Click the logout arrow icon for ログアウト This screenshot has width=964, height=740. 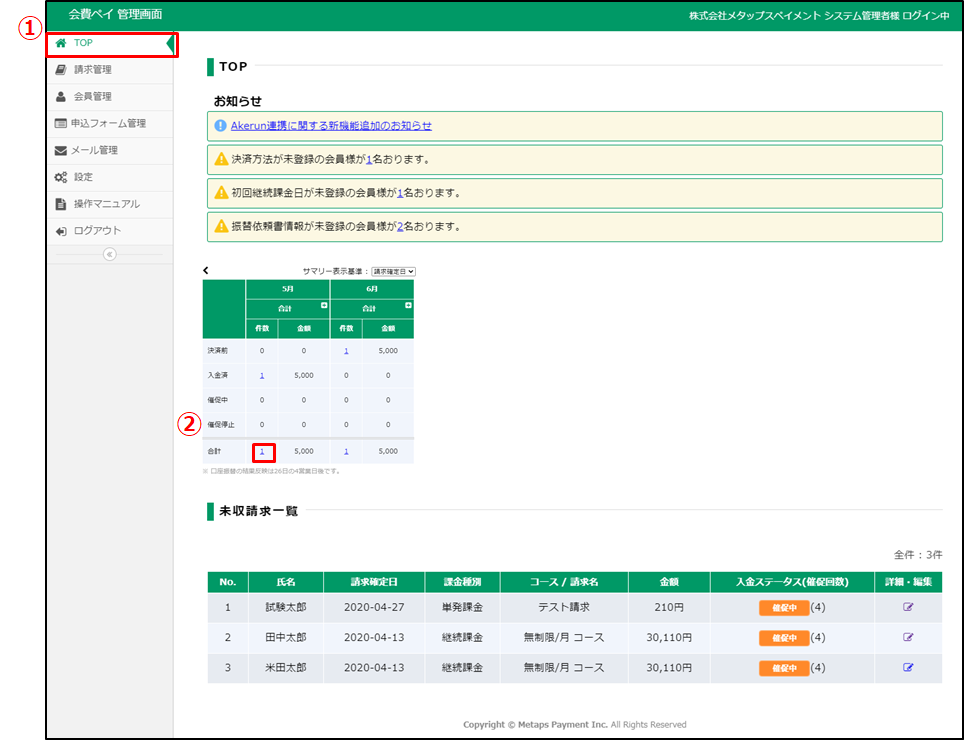[60, 231]
